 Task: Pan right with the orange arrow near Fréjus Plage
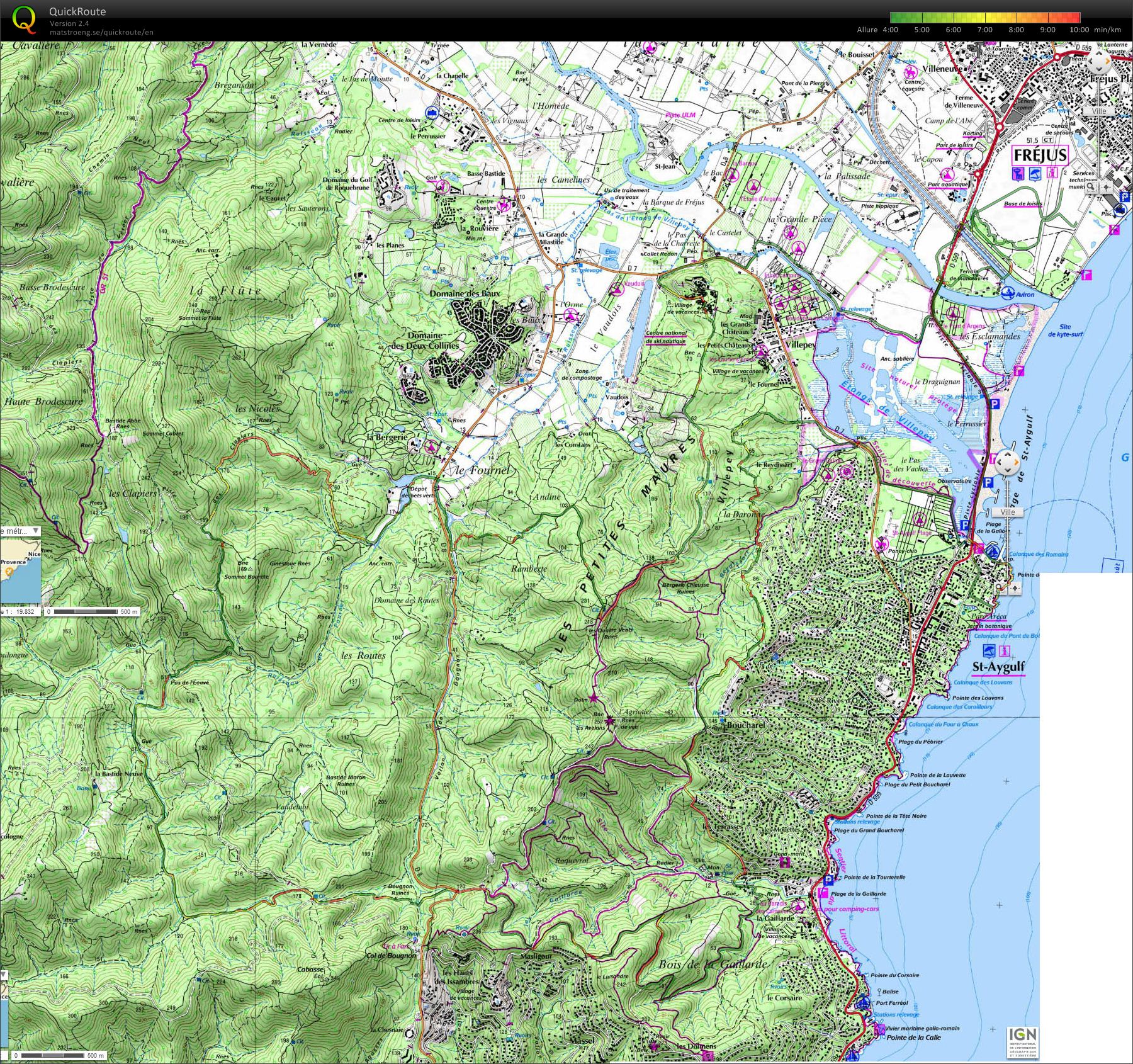point(1107,62)
